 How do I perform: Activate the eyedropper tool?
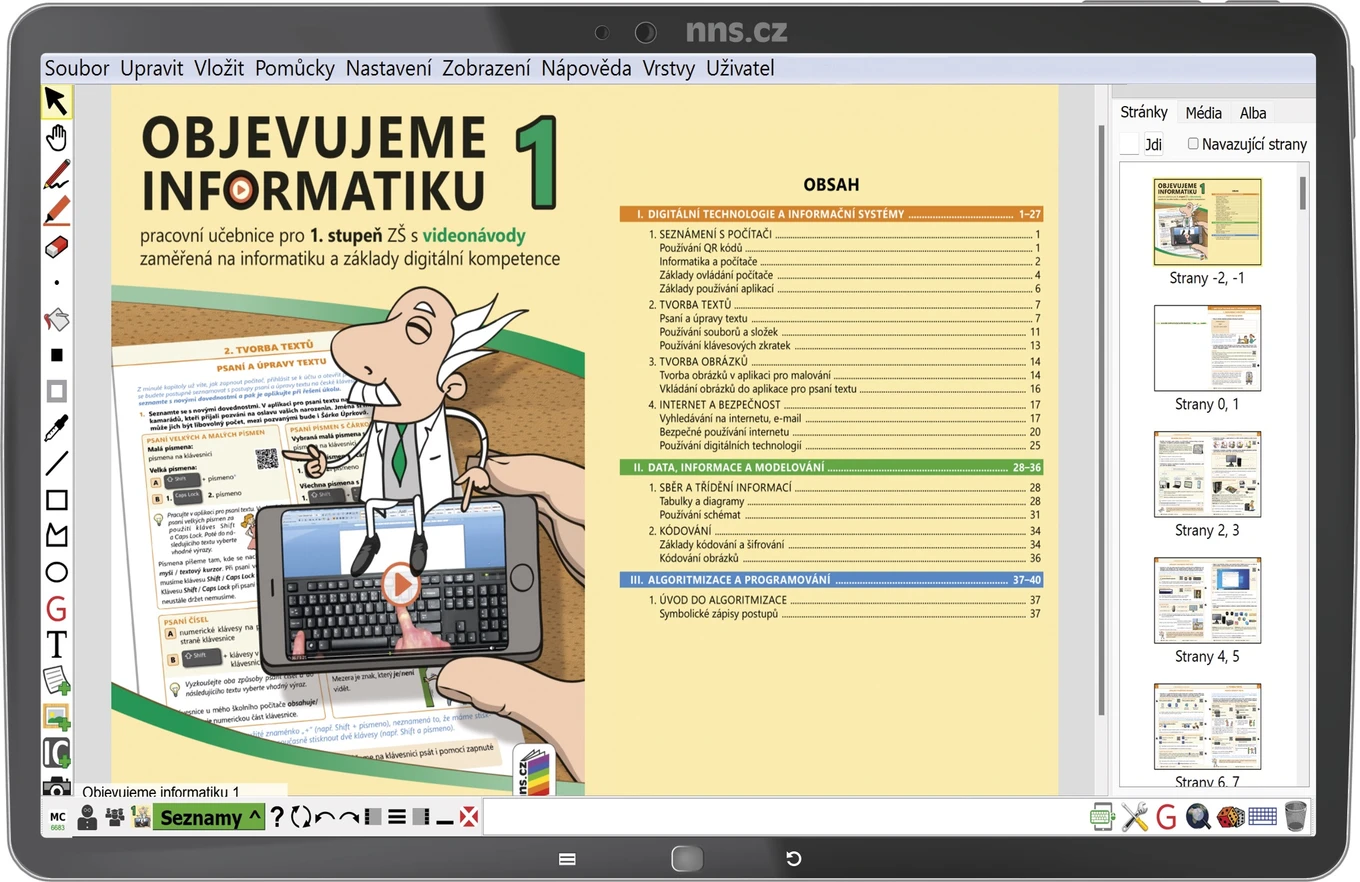coord(57,427)
